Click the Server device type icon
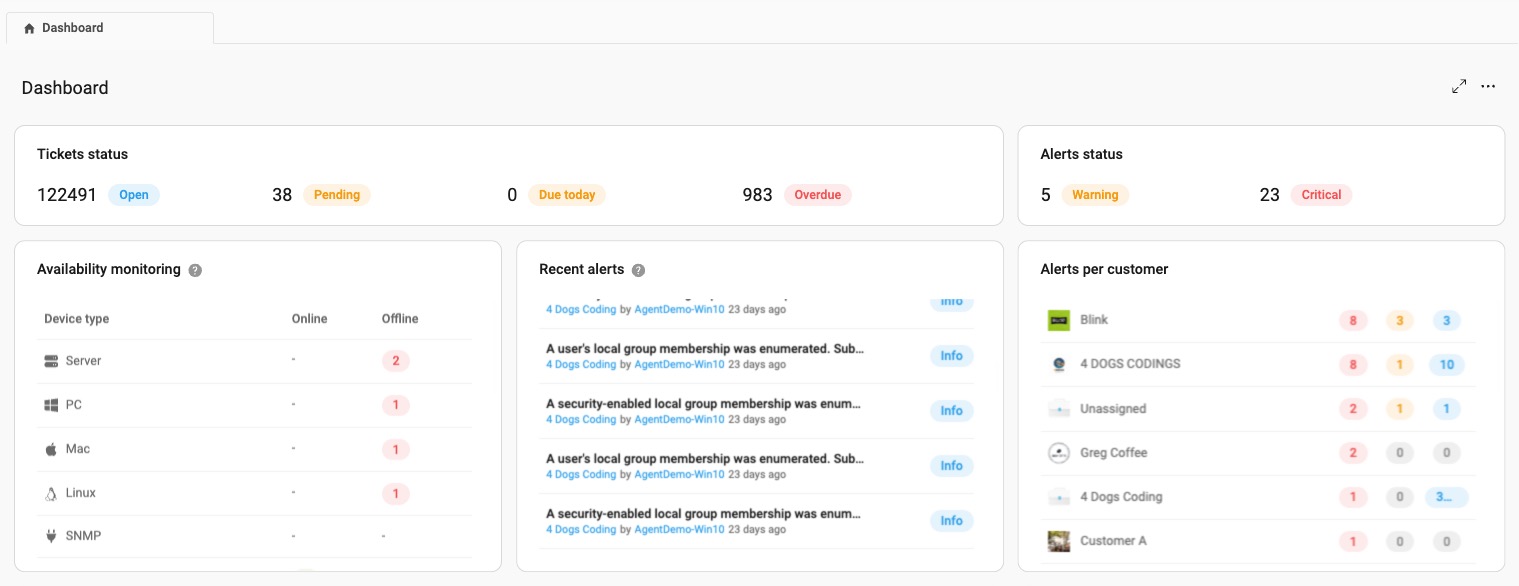 (x=51, y=361)
